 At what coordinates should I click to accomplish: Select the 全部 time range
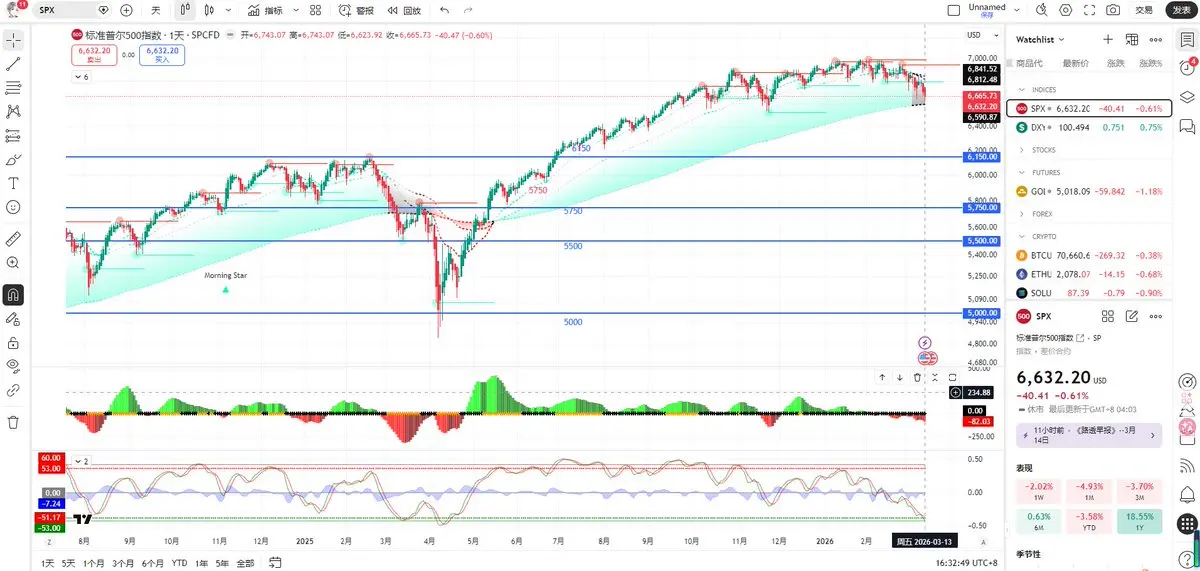pos(245,563)
